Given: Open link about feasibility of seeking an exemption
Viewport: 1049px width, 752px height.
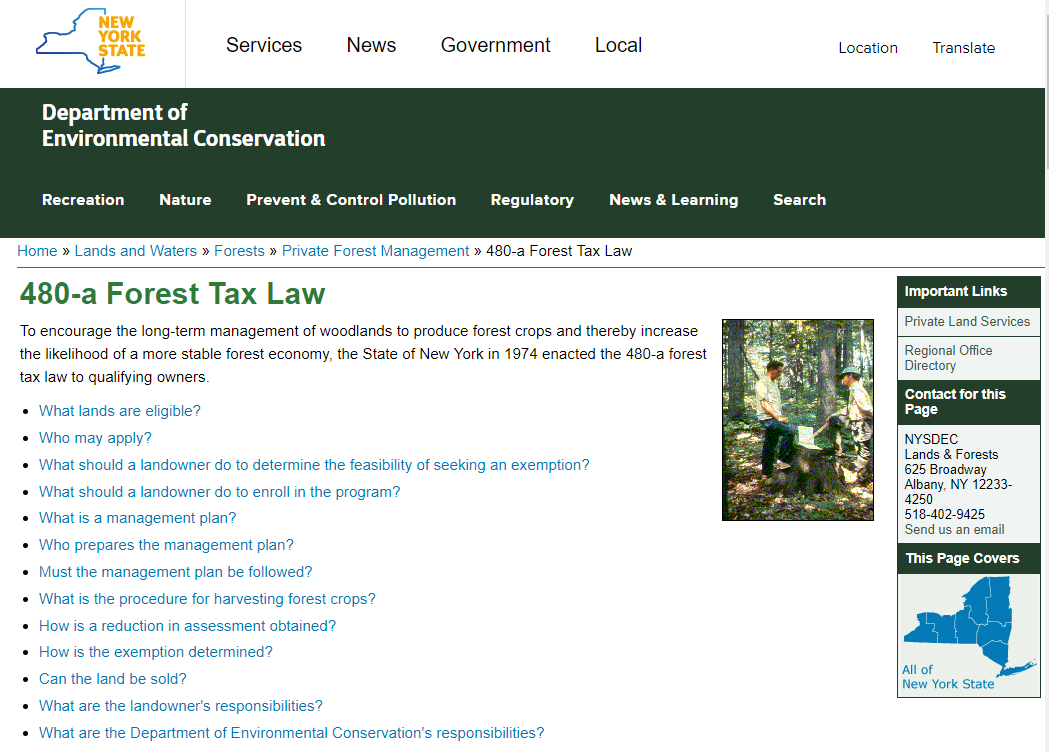Looking at the screenshot, I should click(x=314, y=465).
